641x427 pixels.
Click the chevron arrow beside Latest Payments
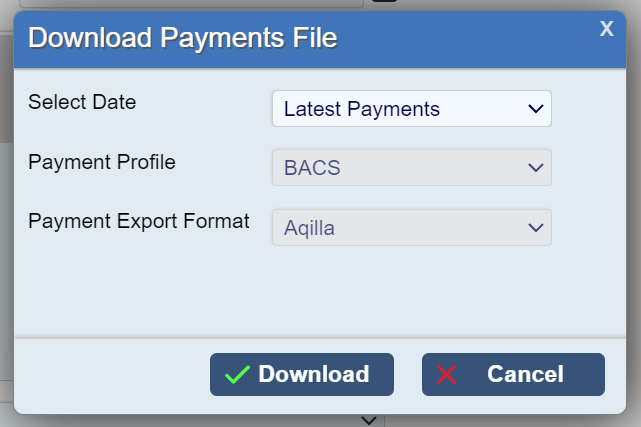[x=535, y=109]
